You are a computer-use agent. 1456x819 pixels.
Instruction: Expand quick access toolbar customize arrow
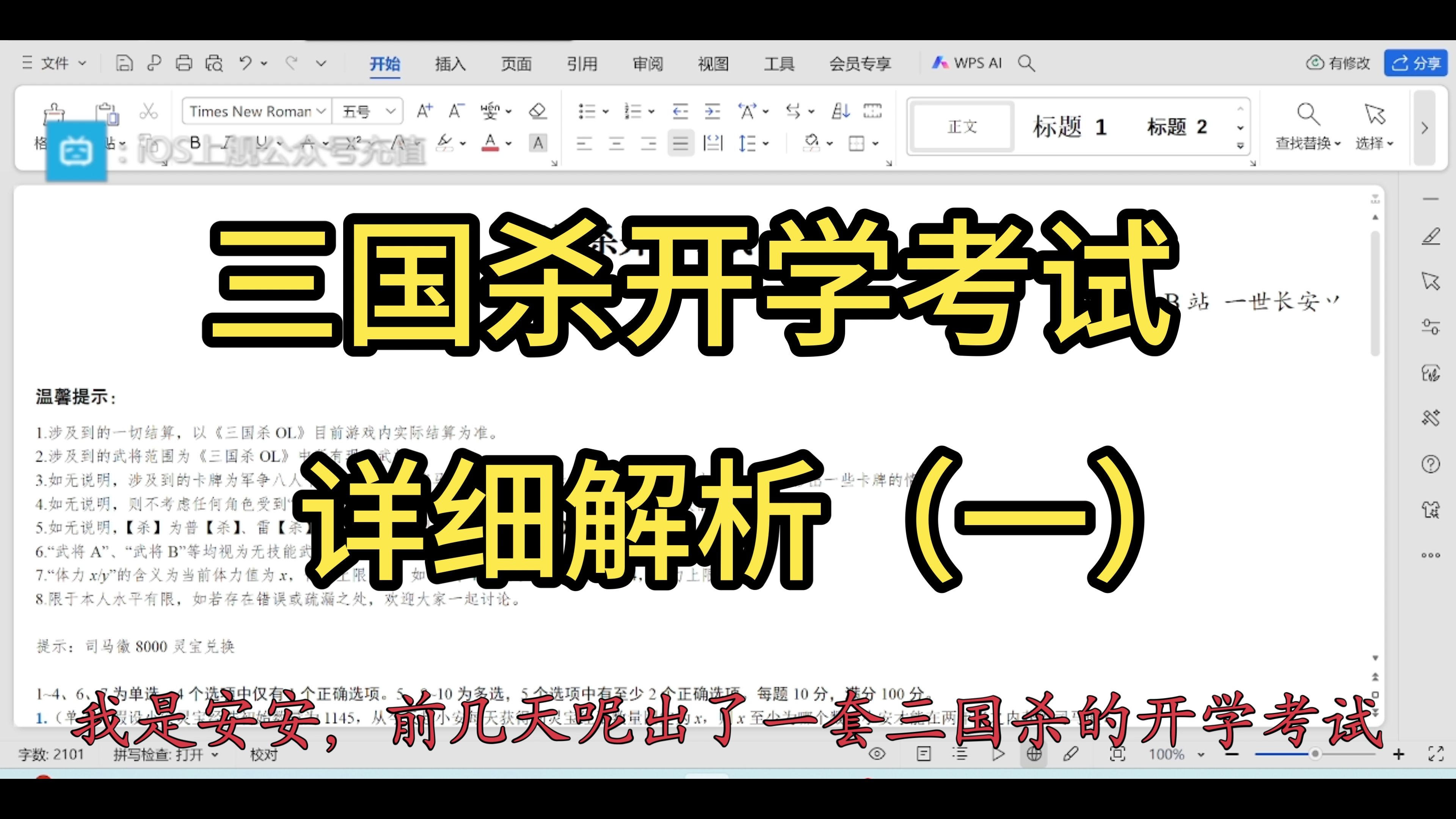[x=321, y=63]
